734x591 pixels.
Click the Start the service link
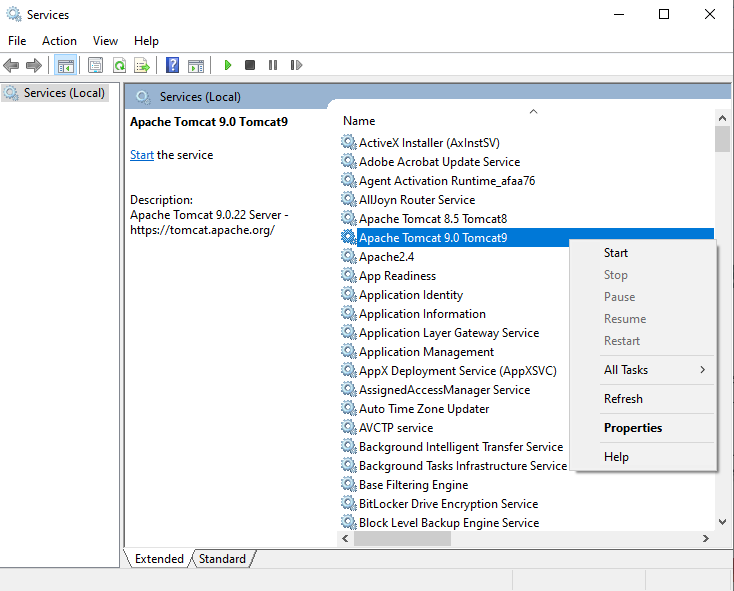(142, 155)
